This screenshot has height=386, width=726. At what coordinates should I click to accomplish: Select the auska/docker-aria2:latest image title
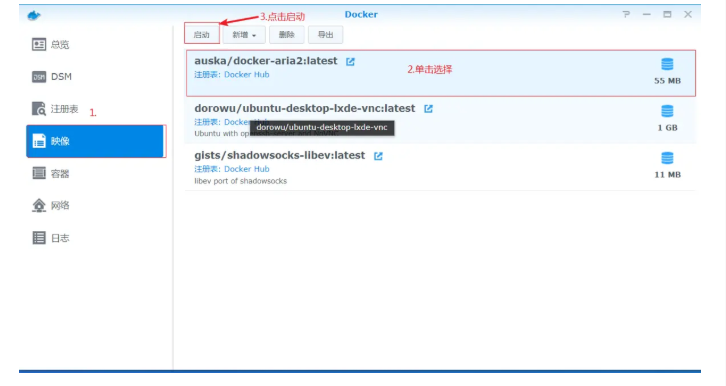[266, 61]
